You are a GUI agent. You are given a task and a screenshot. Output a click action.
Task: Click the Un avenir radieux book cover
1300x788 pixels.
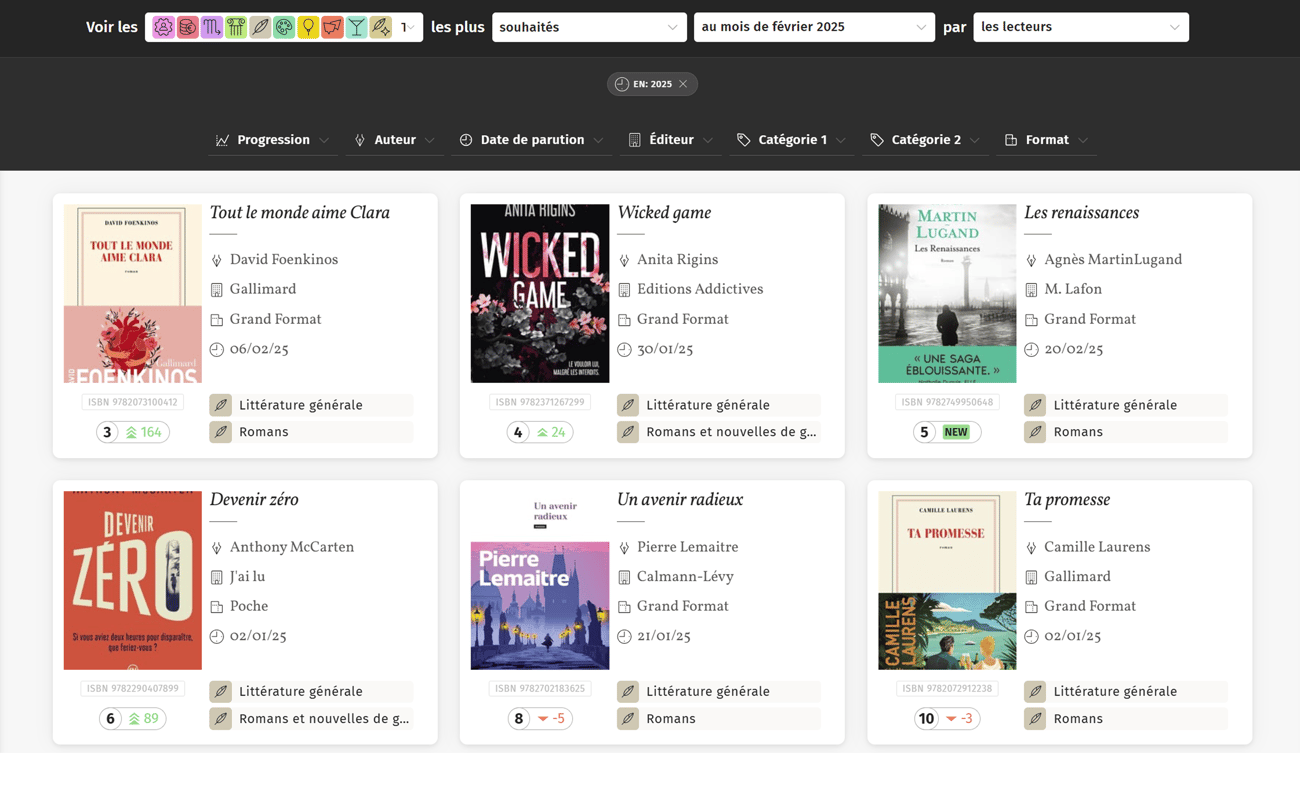click(540, 580)
